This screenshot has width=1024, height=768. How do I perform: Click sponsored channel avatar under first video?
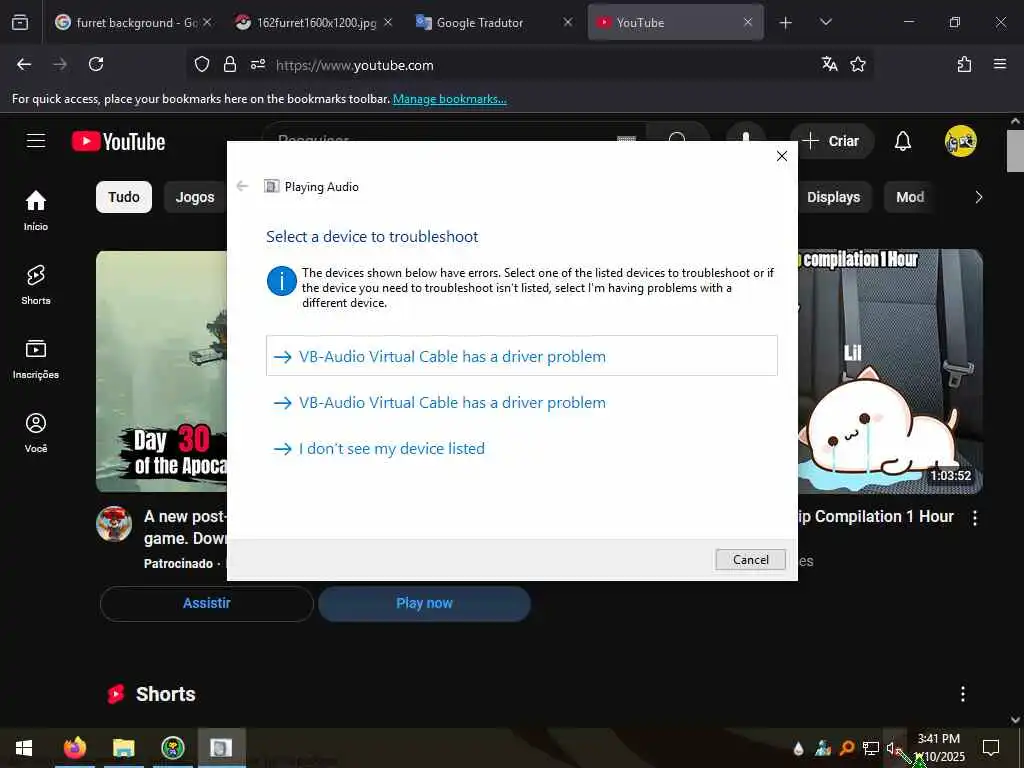[114, 524]
